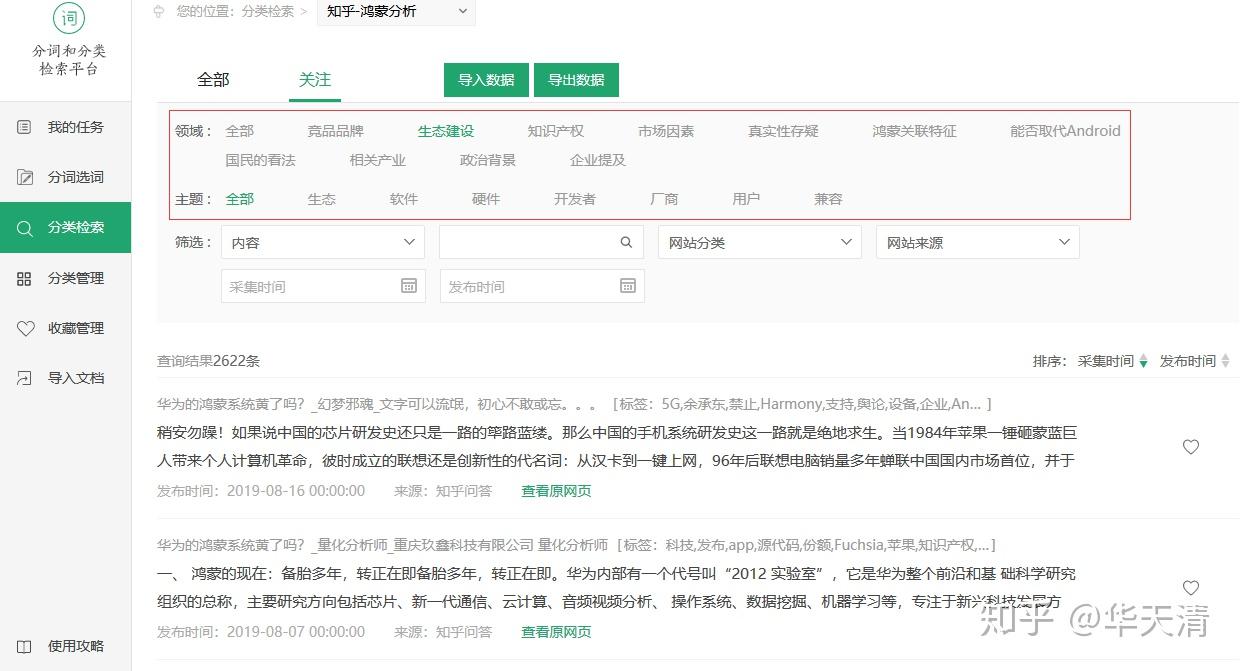The image size is (1241, 671).
Task: Open the 网站分类 dropdown
Action: pos(760,242)
